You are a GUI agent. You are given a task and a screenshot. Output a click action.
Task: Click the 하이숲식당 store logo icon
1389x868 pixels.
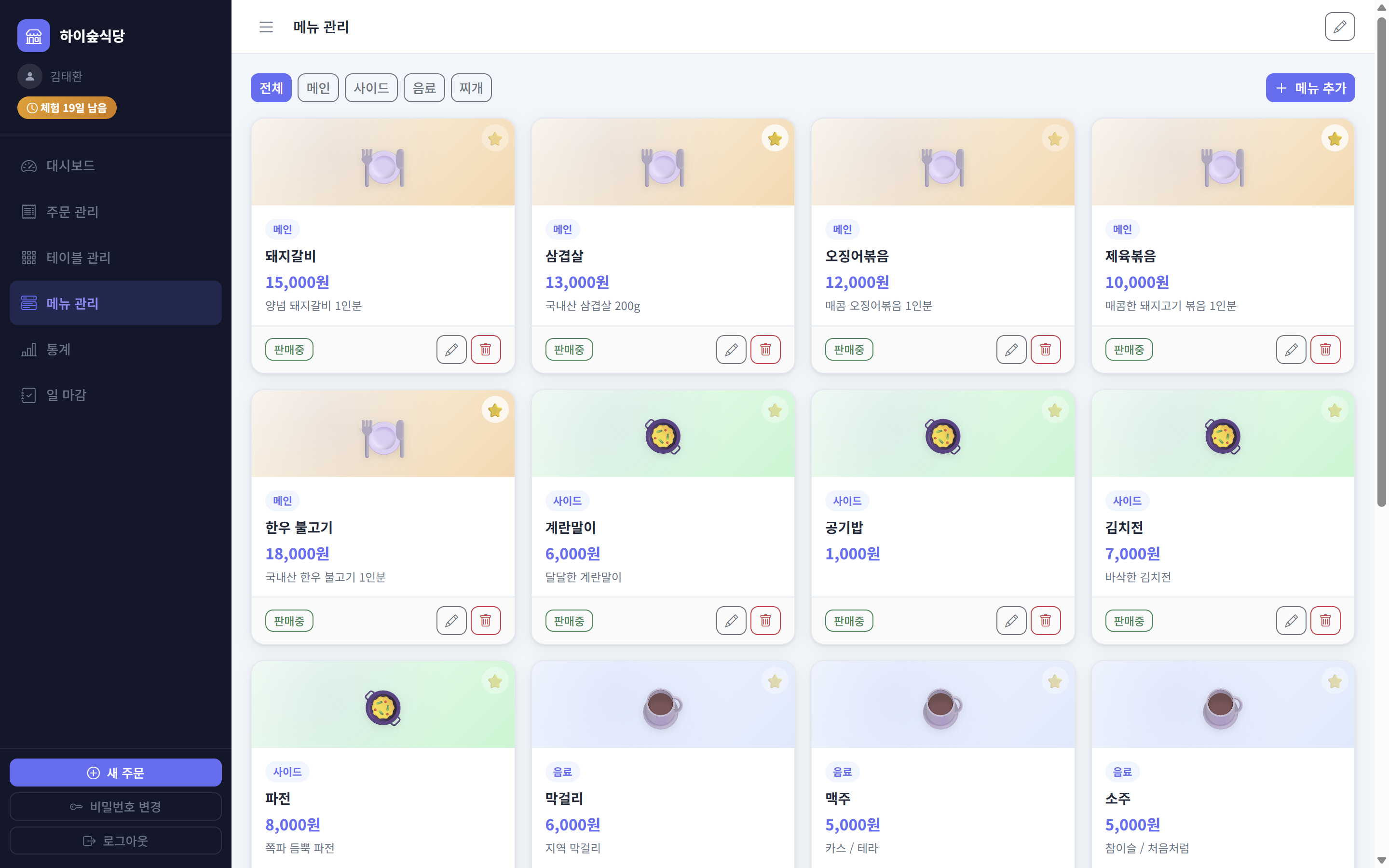(34, 36)
